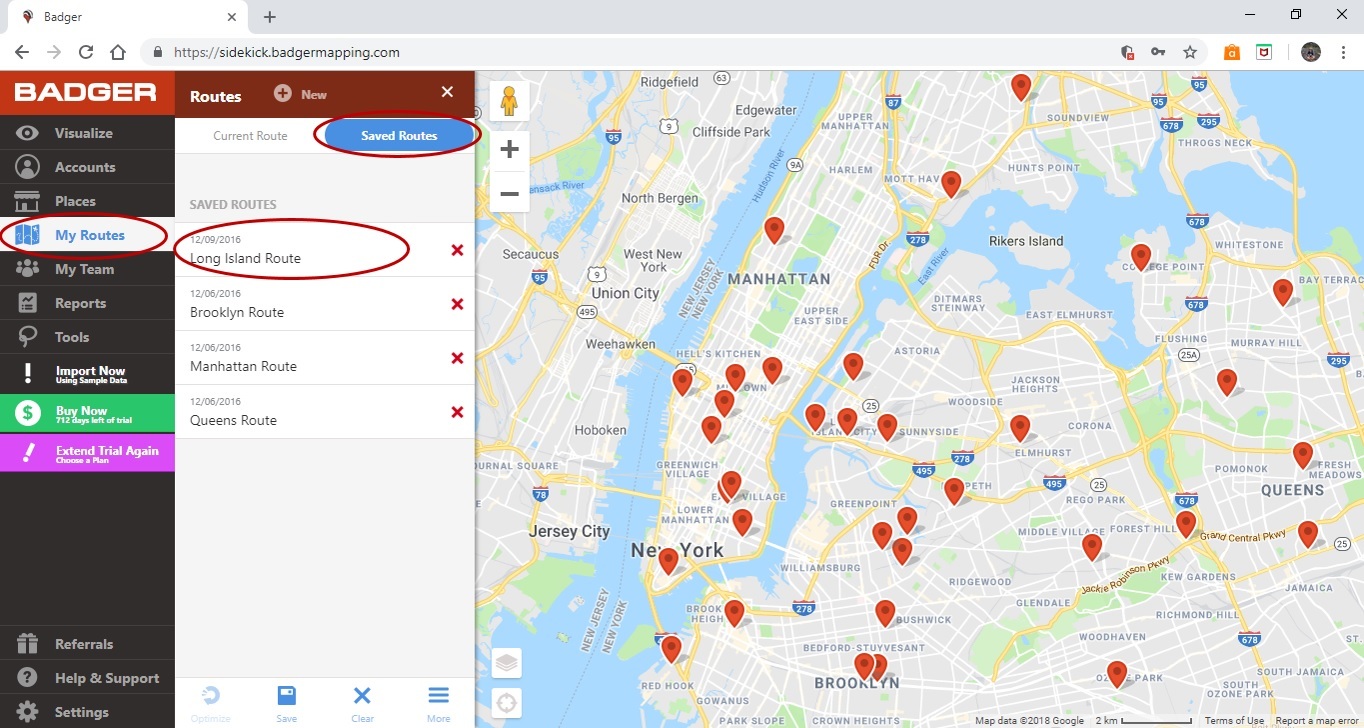Click Report a map error link

(x=1318, y=721)
